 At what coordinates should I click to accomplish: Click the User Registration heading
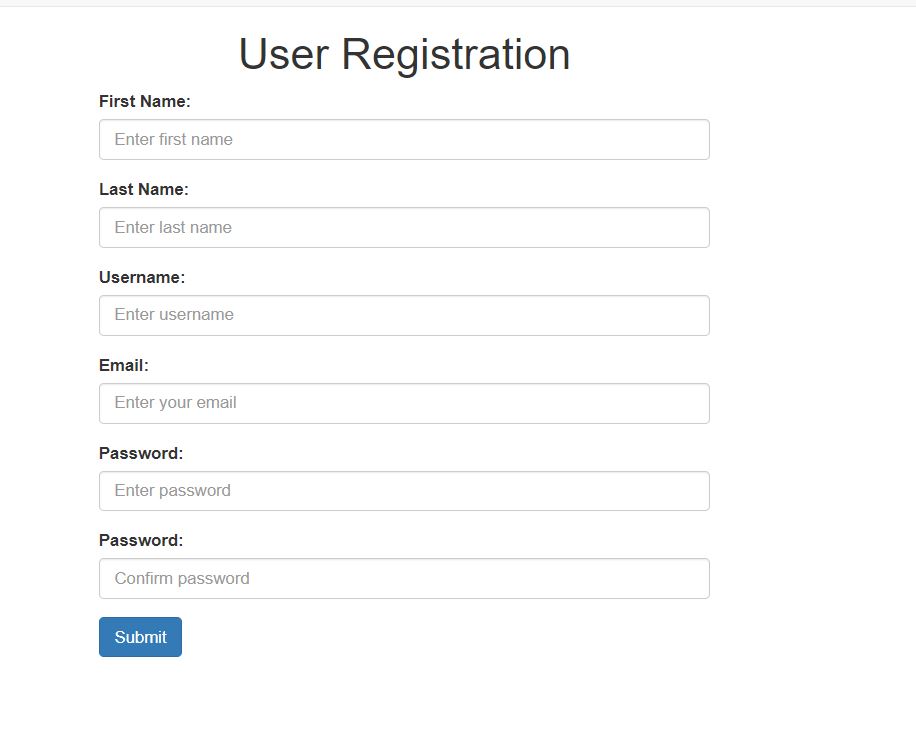(x=403, y=54)
